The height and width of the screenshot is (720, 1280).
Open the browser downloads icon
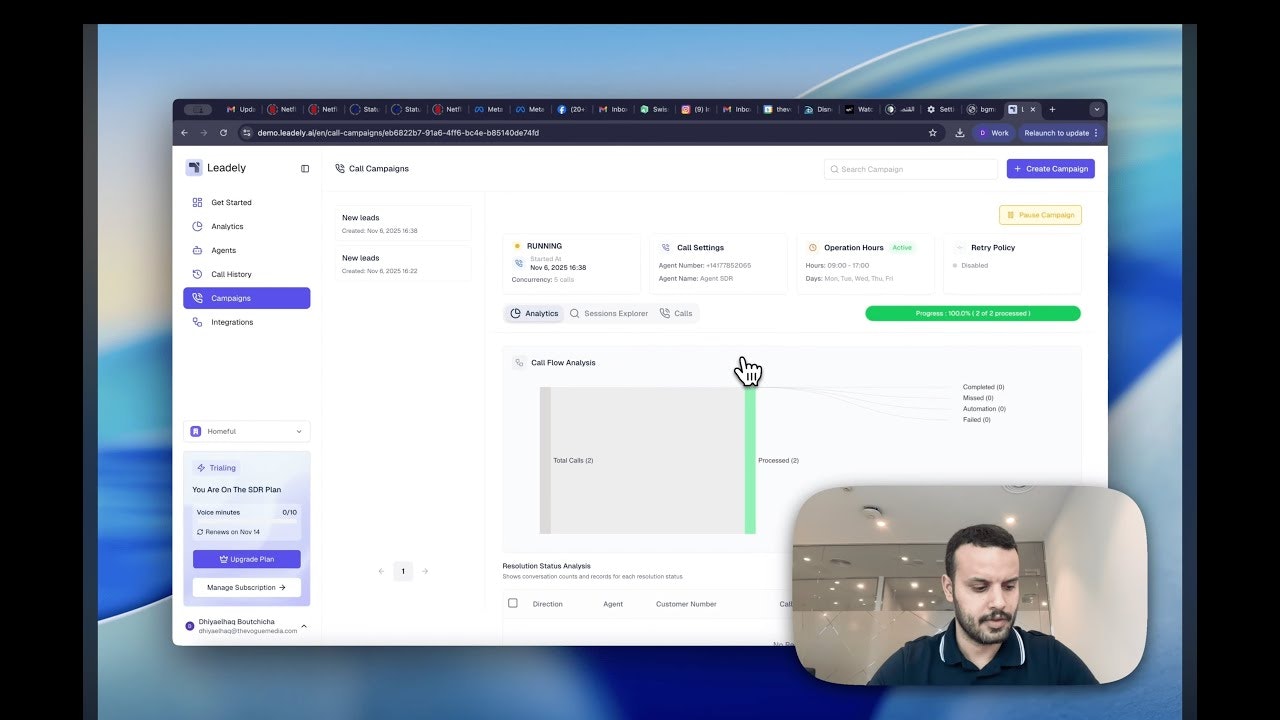click(960, 133)
